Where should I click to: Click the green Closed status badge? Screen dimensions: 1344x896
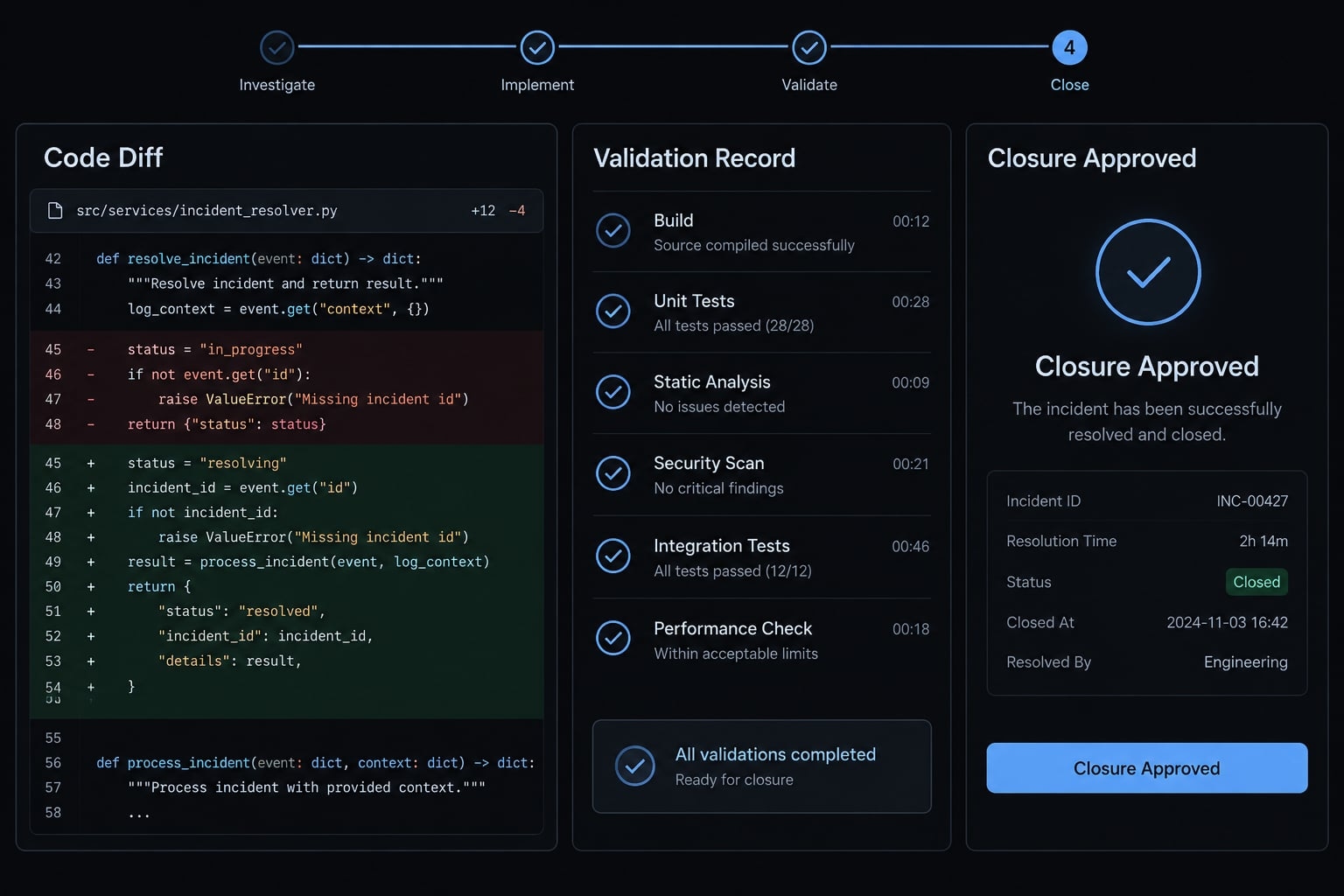(1256, 582)
